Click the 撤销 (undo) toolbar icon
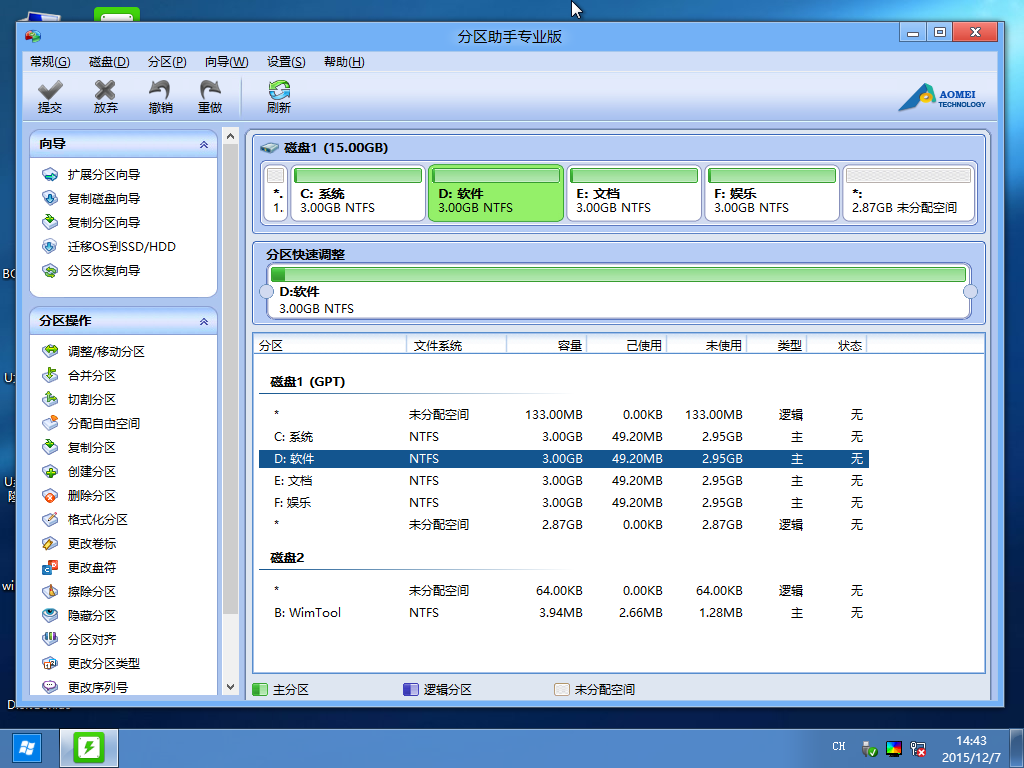 (160, 97)
